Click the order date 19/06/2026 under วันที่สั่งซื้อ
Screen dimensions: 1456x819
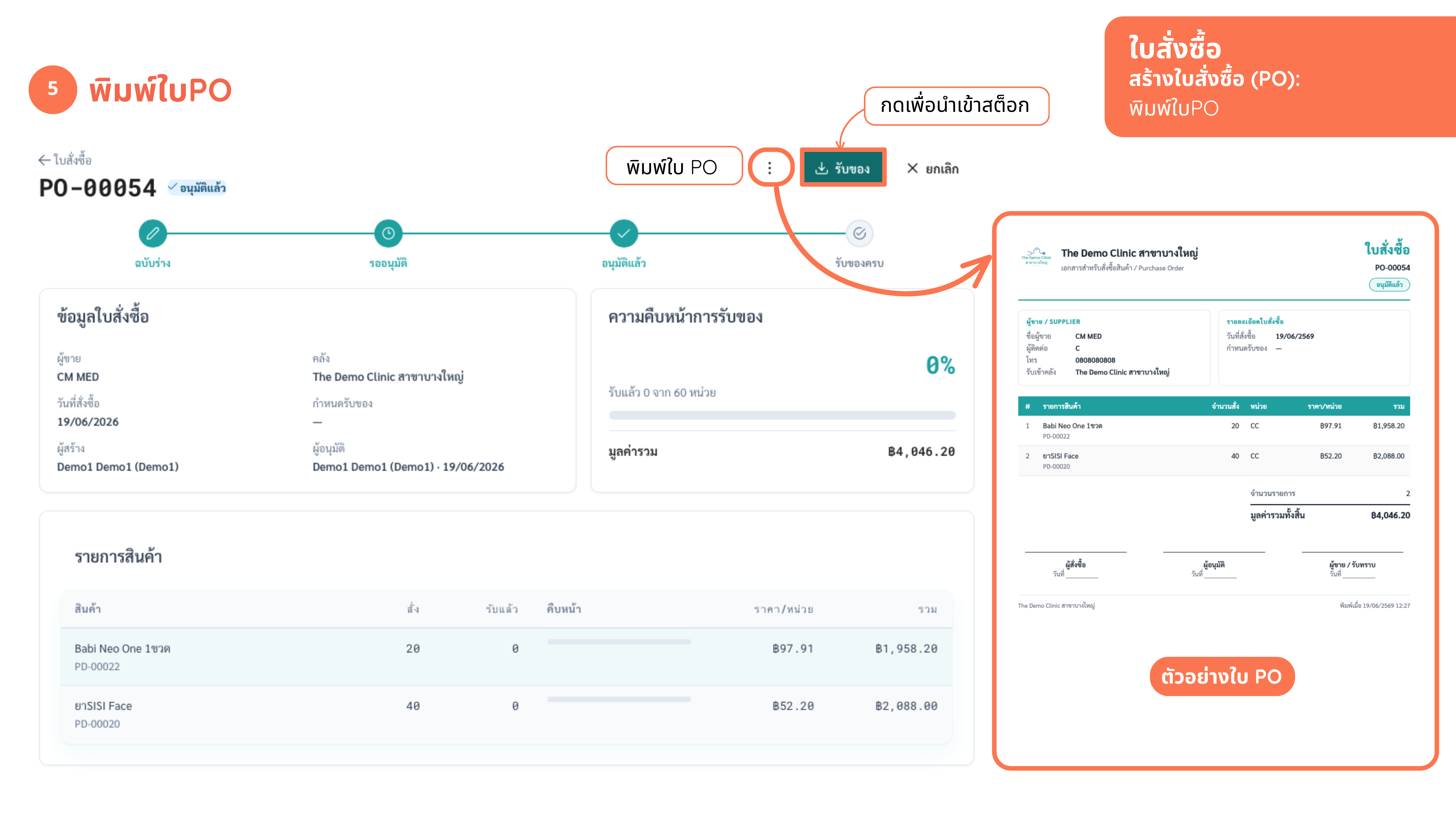[x=88, y=422]
